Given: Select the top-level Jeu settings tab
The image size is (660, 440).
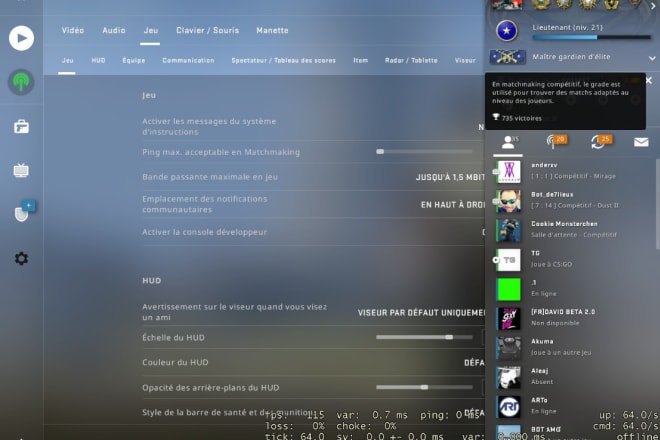Looking at the screenshot, I should click(151, 30).
